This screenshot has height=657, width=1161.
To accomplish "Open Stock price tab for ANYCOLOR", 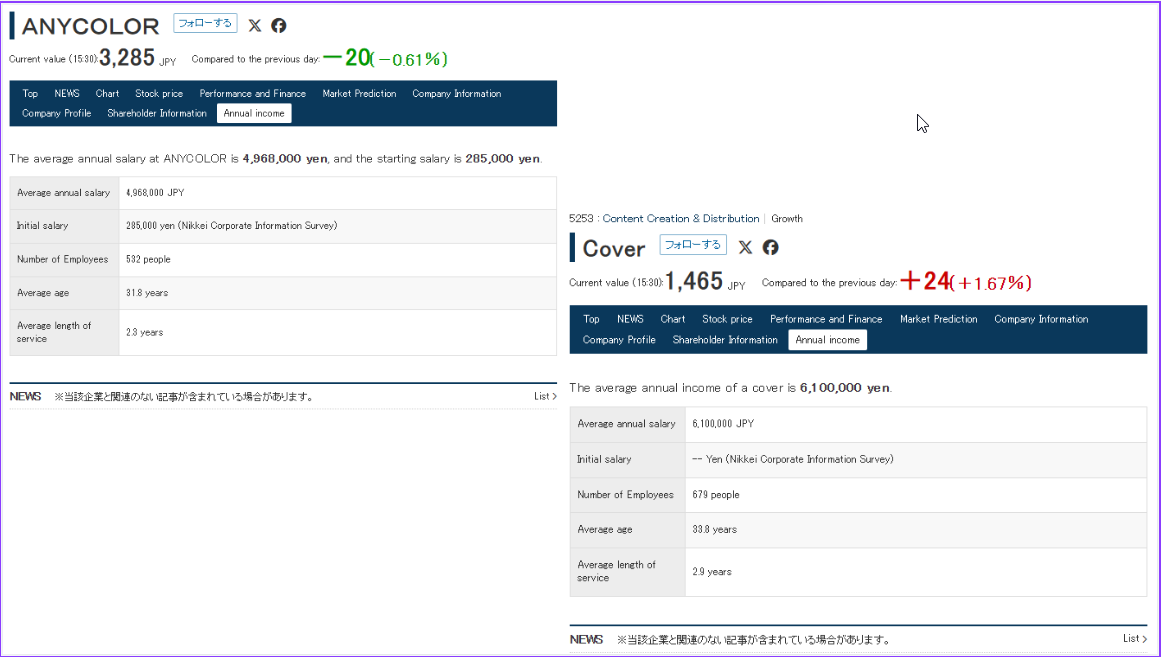I will pyautogui.click(x=159, y=93).
